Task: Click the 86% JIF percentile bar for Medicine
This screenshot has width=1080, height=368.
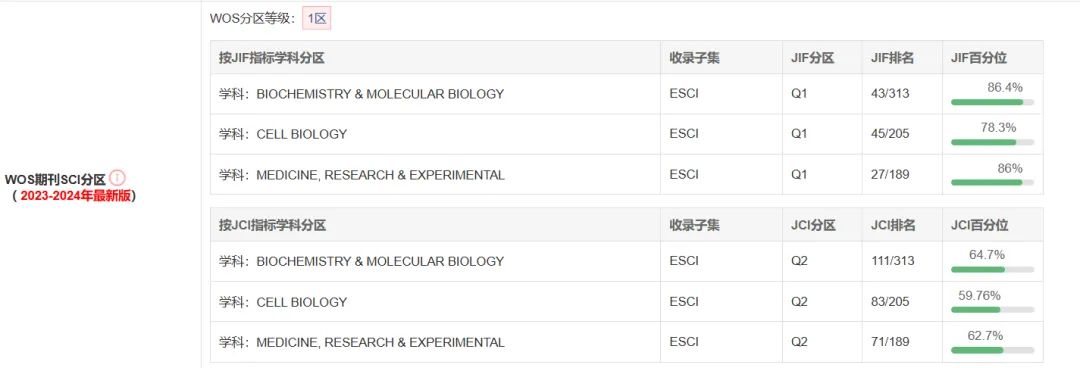Action: click(x=993, y=183)
